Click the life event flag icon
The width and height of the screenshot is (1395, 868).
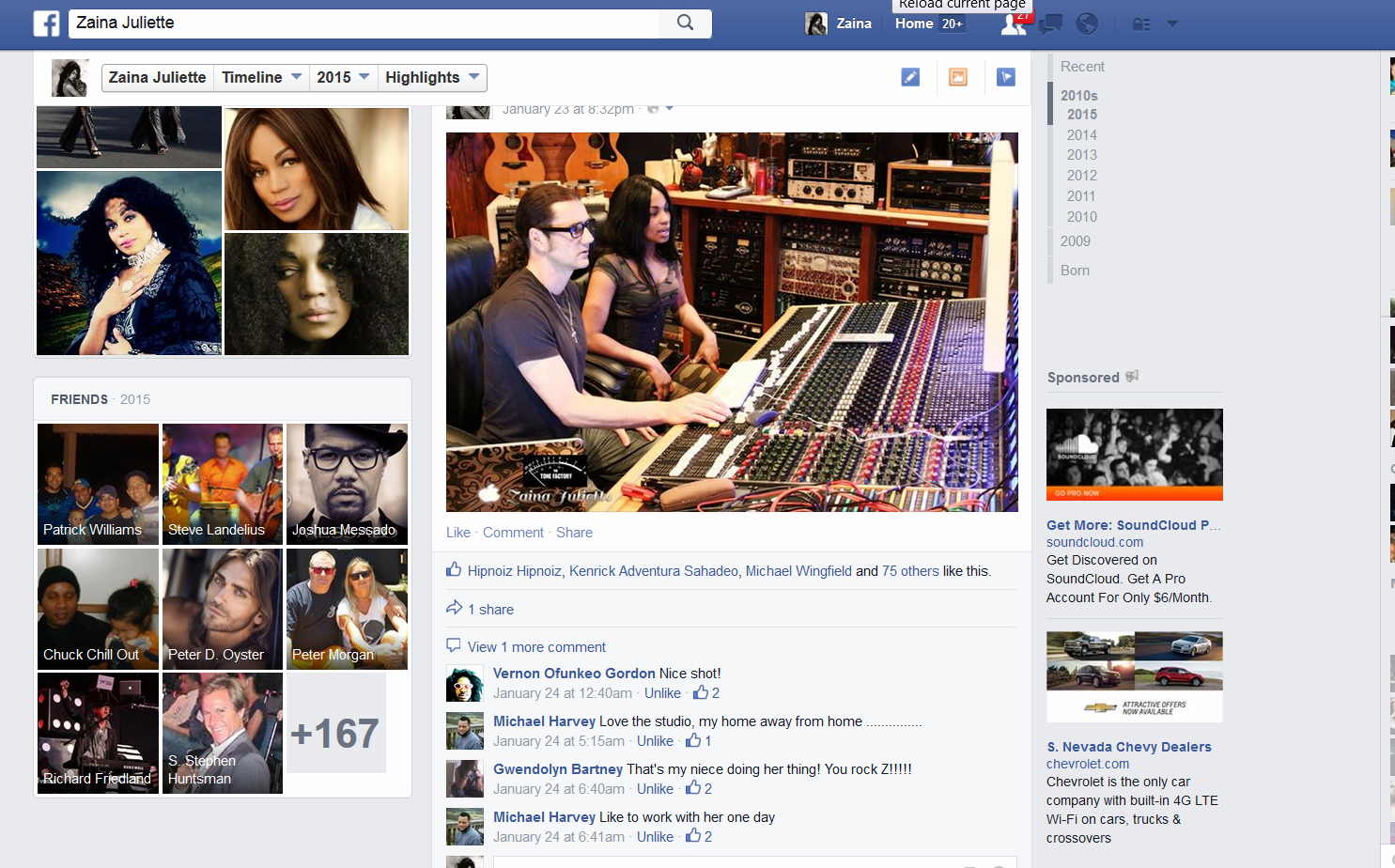(x=1006, y=77)
